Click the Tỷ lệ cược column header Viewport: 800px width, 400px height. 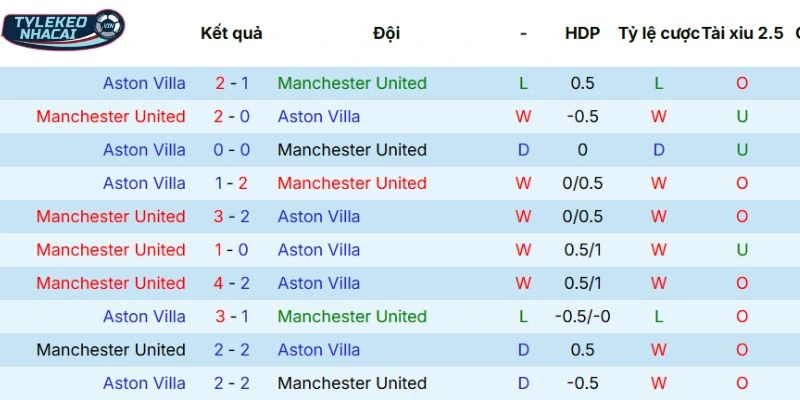(x=658, y=33)
